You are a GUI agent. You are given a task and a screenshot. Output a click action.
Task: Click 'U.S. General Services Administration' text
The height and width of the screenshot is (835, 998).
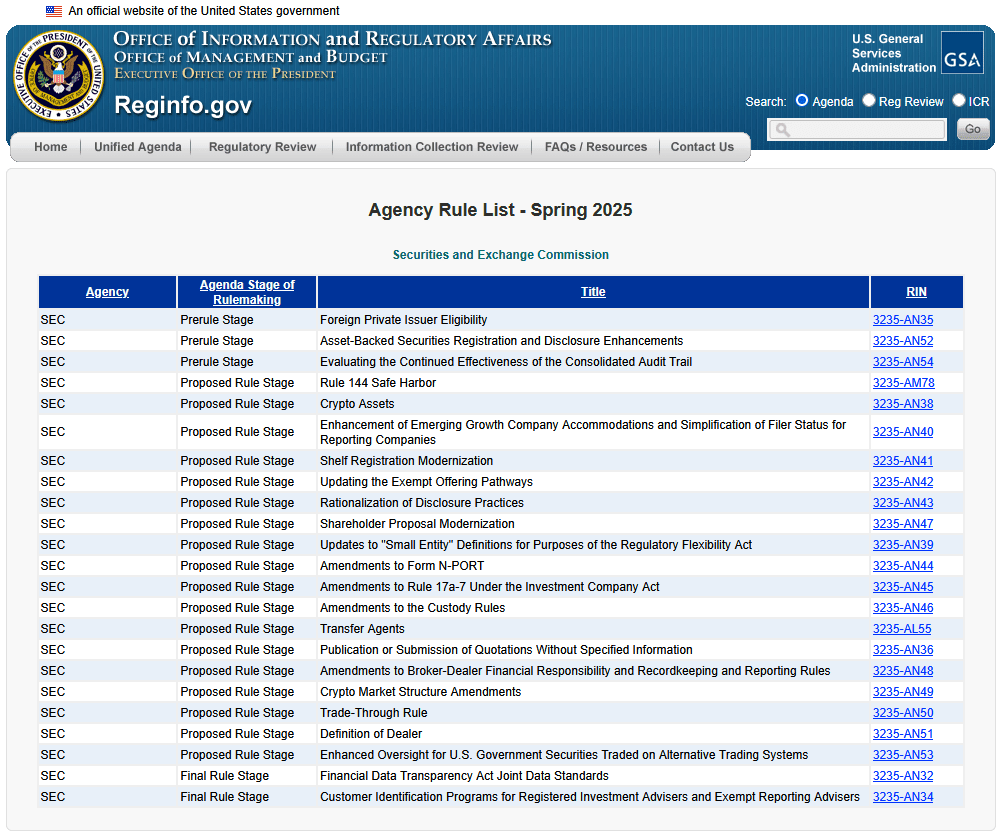click(894, 53)
